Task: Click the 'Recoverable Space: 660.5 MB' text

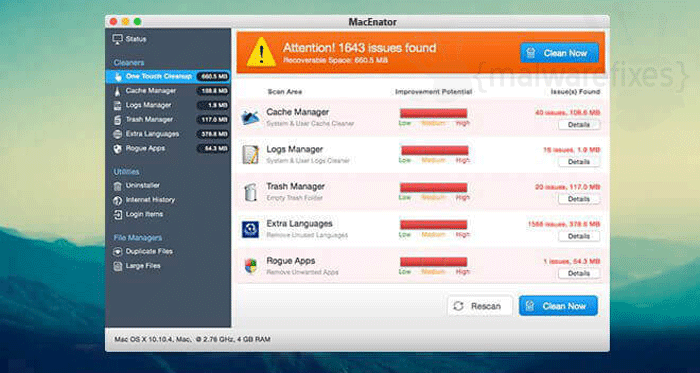Action: point(335,60)
